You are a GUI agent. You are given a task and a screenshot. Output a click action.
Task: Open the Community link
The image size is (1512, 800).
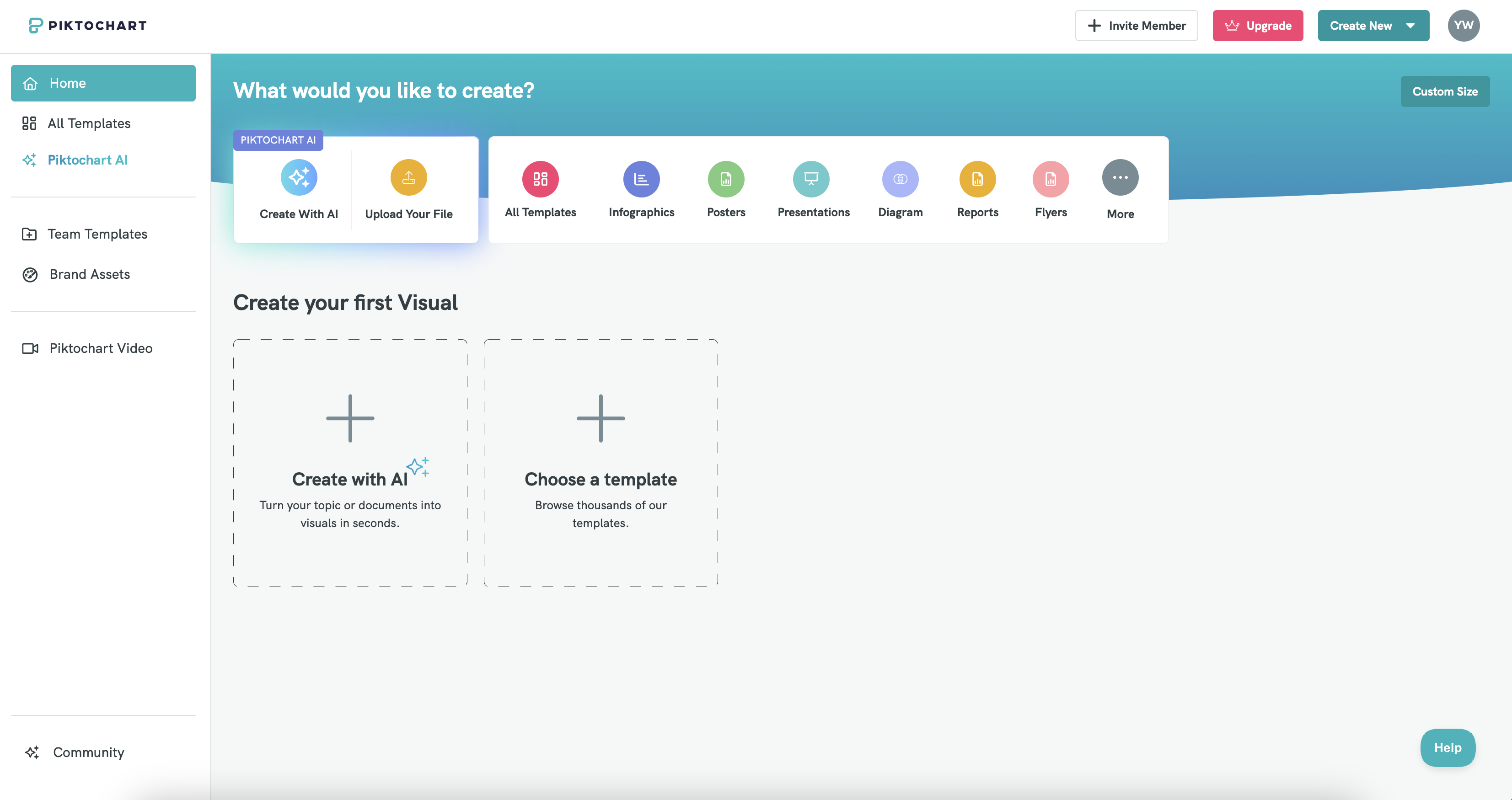[x=75, y=752]
